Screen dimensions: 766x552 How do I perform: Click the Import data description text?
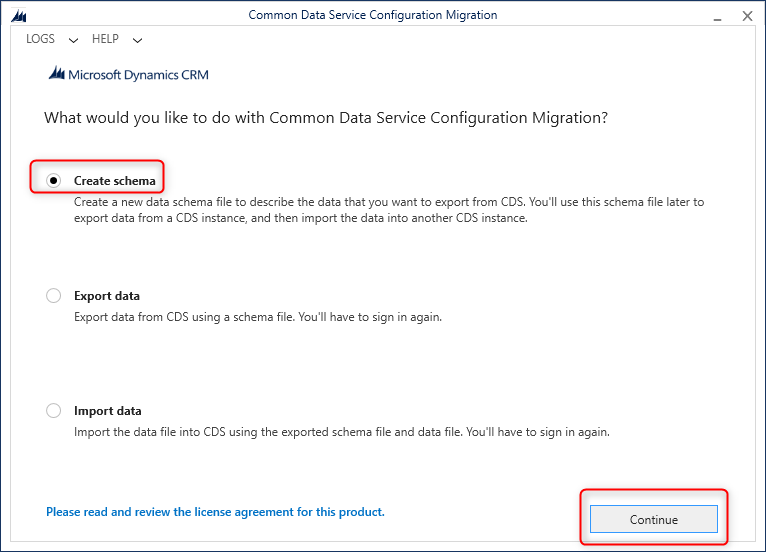point(342,432)
